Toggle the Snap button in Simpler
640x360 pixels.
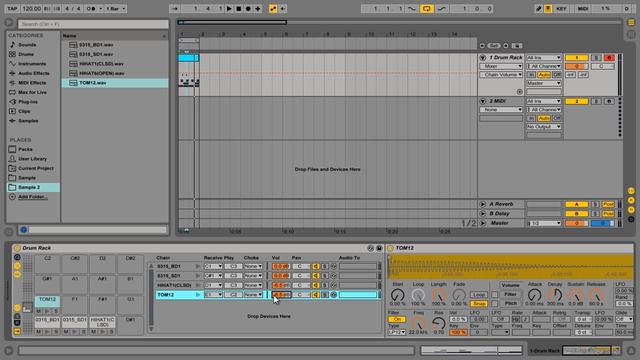tap(479, 304)
